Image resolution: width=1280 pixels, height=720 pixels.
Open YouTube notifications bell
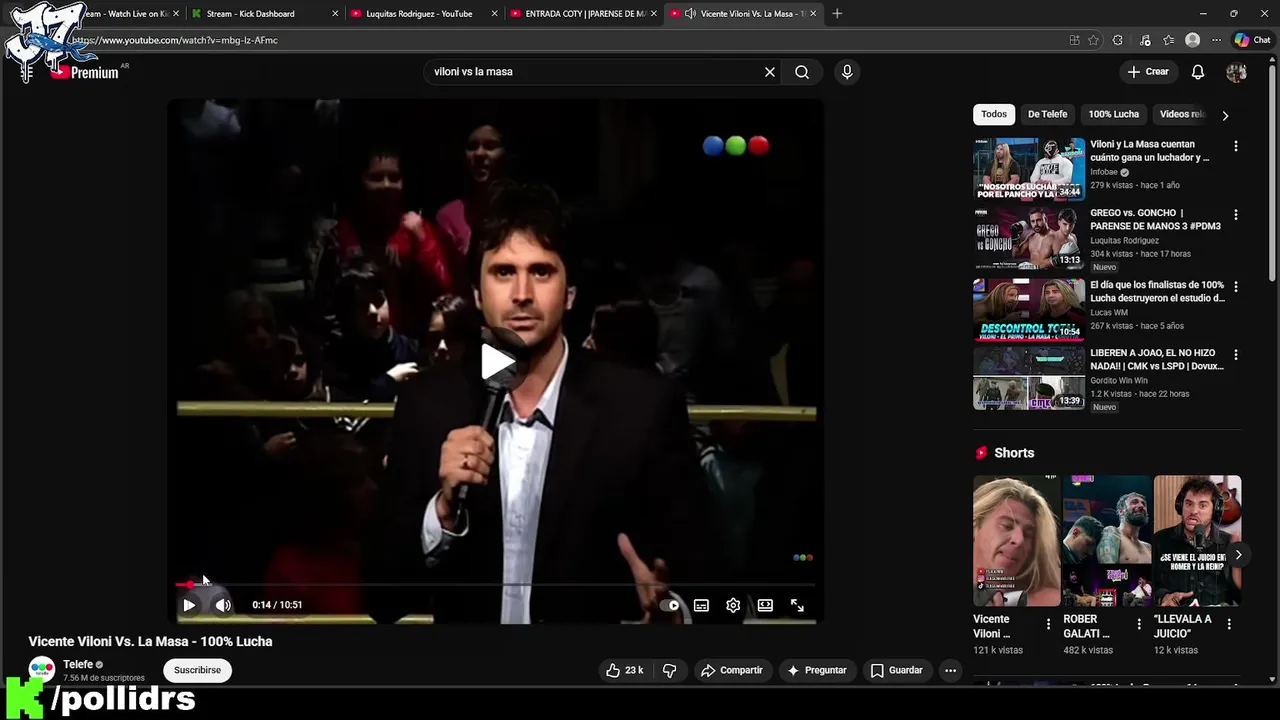click(1198, 72)
